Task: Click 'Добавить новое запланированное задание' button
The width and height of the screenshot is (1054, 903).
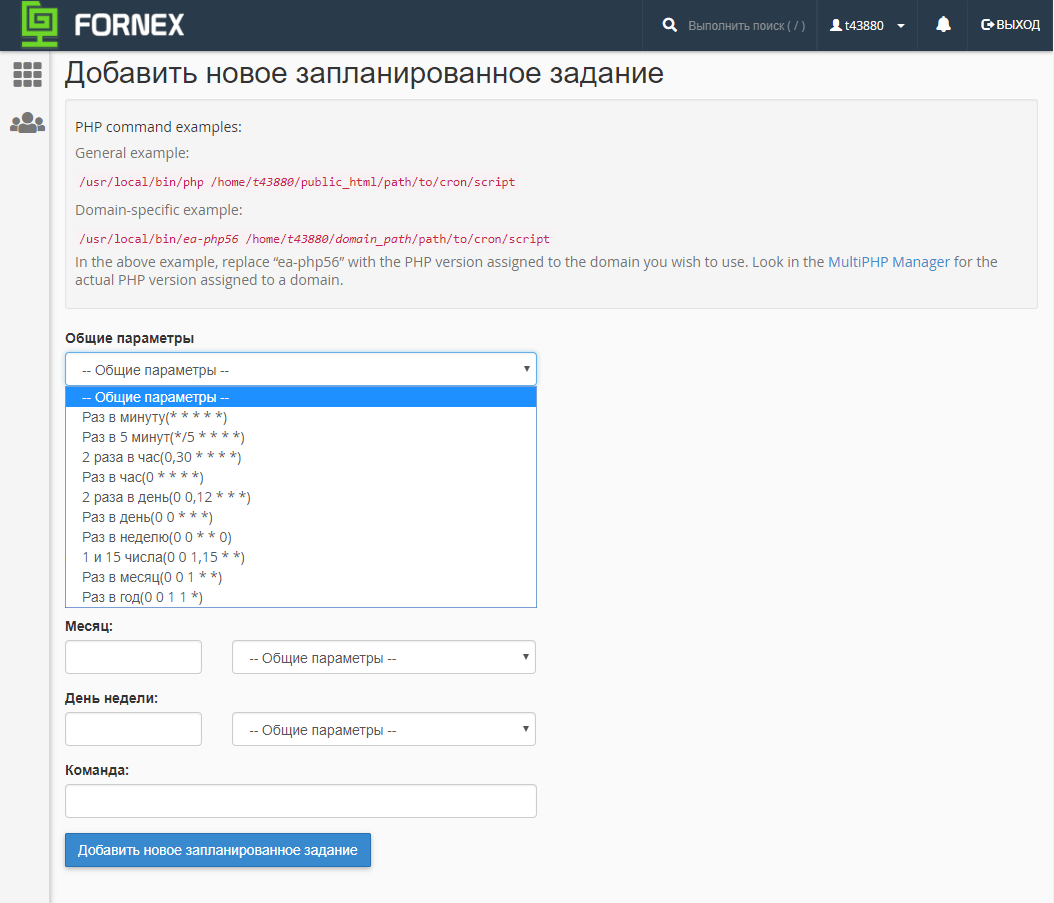Action: pyautogui.click(x=217, y=850)
